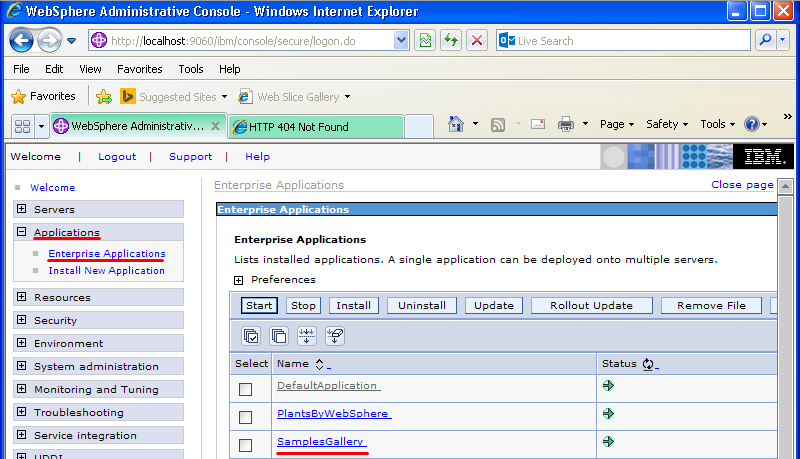800x459 pixels.
Task: Expand the Resources tree node
Action: point(21,297)
